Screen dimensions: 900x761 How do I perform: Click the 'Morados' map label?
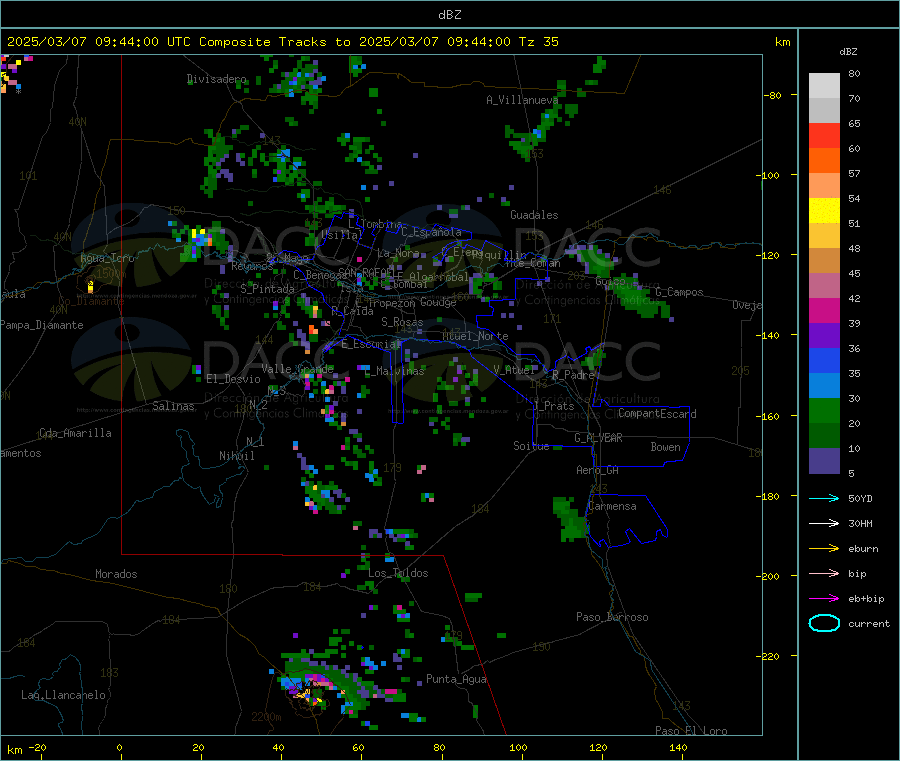point(116,574)
